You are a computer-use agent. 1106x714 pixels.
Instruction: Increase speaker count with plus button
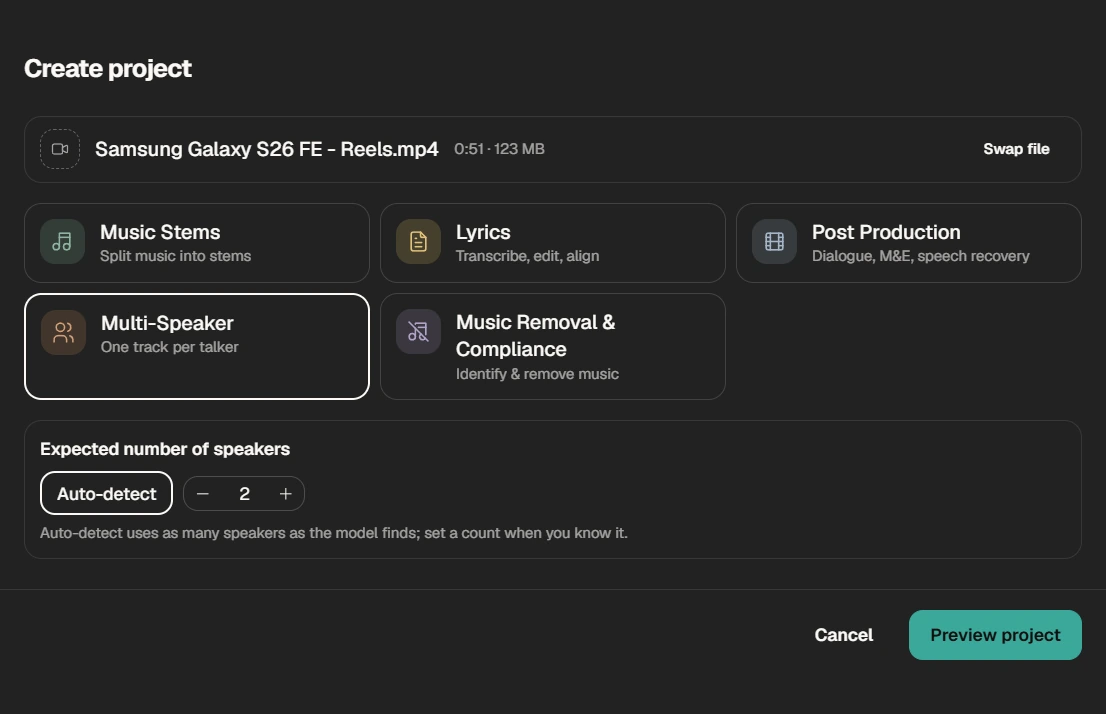286,494
